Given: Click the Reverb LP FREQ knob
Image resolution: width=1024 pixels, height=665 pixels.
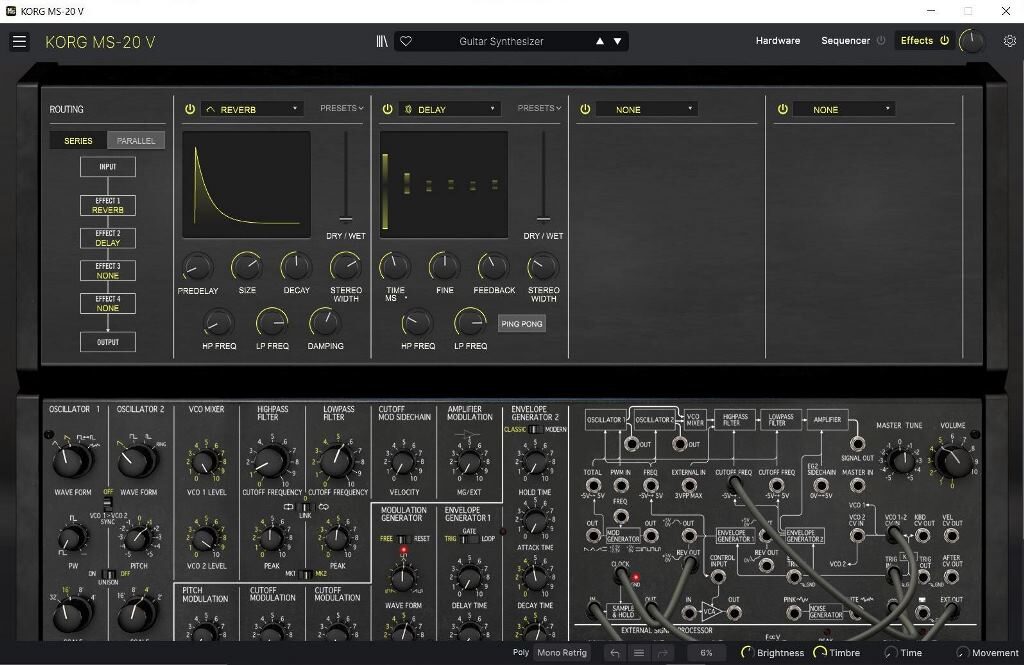Looking at the screenshot, I should click(x=272, y=323).
